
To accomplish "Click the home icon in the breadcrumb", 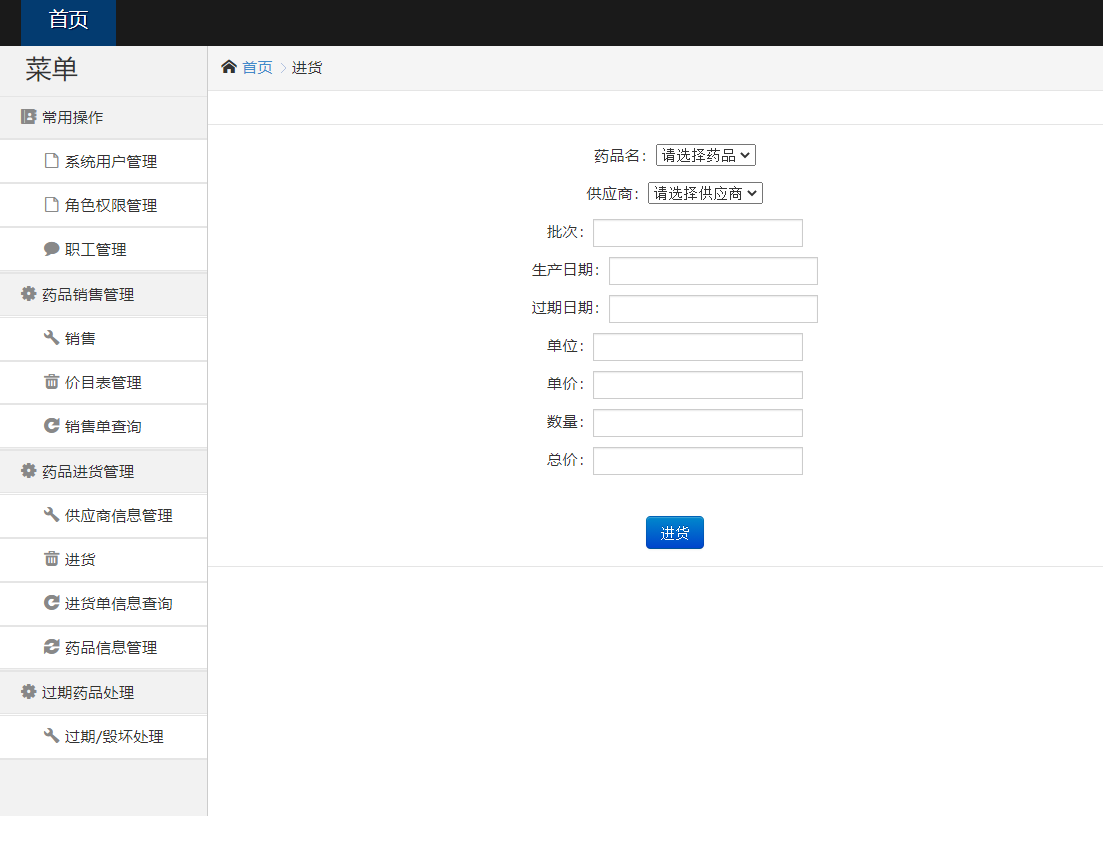I will 228,66.
